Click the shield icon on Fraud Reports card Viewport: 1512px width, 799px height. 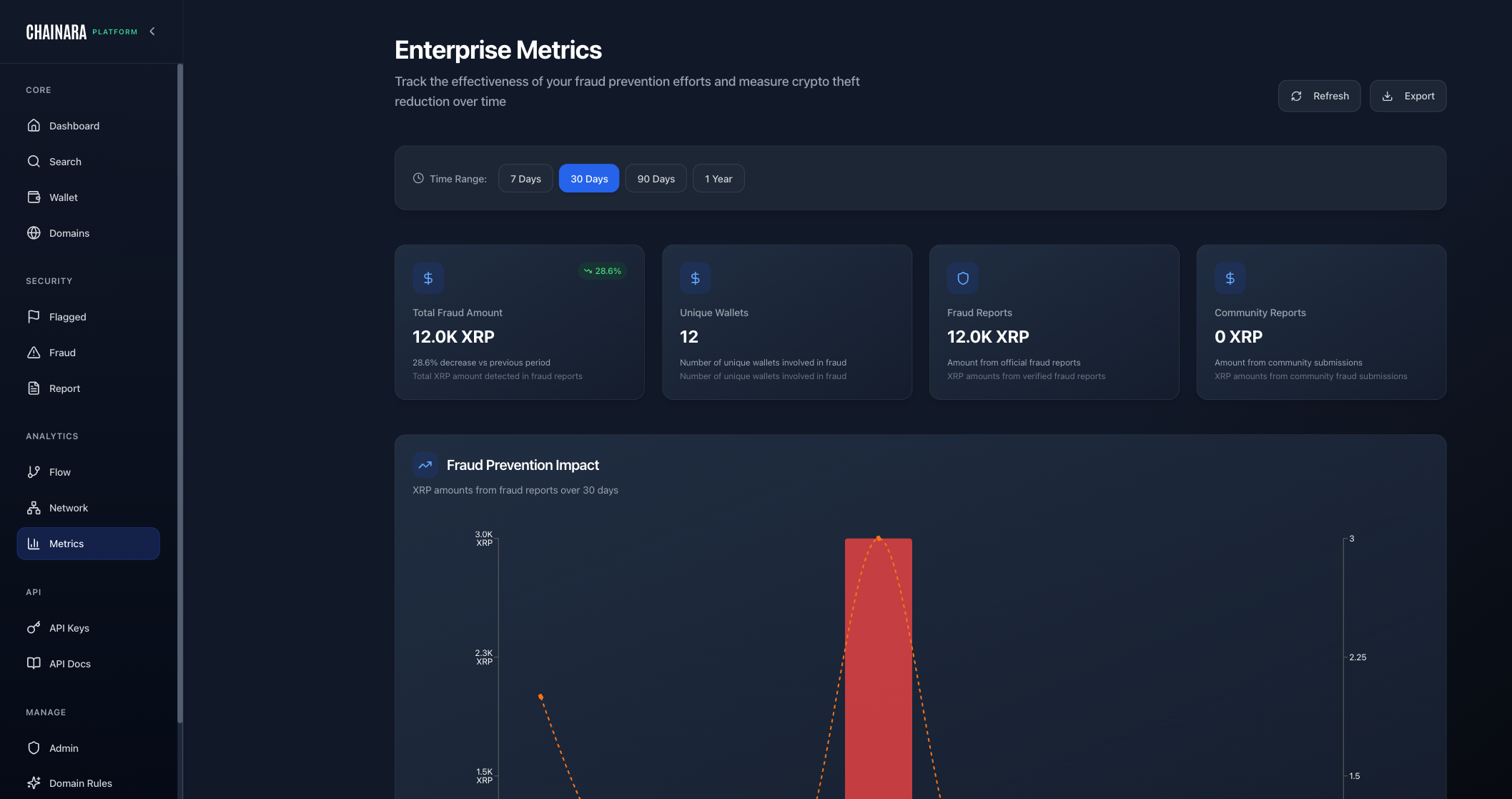coord(963,278)
